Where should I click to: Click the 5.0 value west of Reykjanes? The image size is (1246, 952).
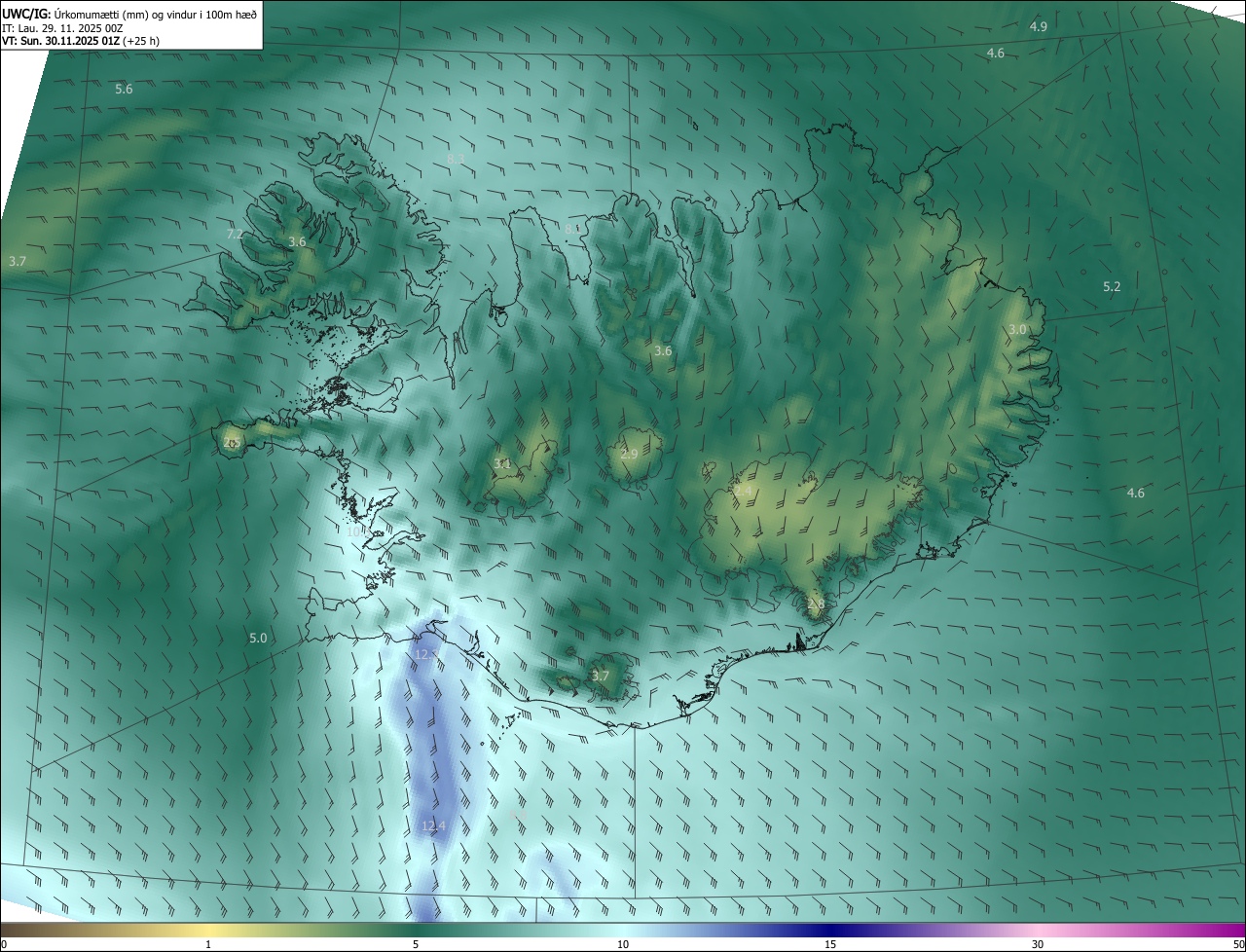click(x=258, y=638)
